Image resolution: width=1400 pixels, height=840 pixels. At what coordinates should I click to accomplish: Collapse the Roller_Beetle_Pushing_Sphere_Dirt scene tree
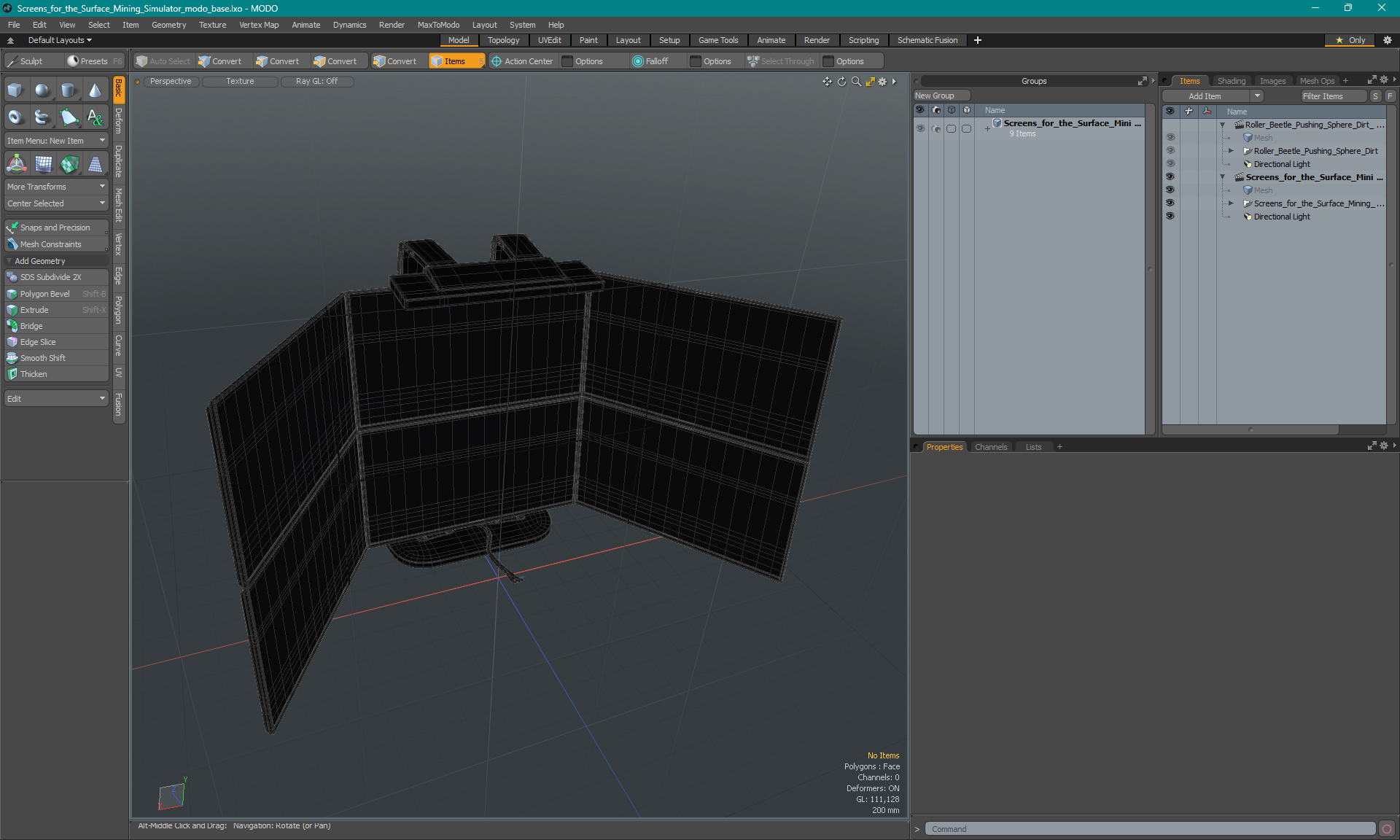coord(1223,125)
